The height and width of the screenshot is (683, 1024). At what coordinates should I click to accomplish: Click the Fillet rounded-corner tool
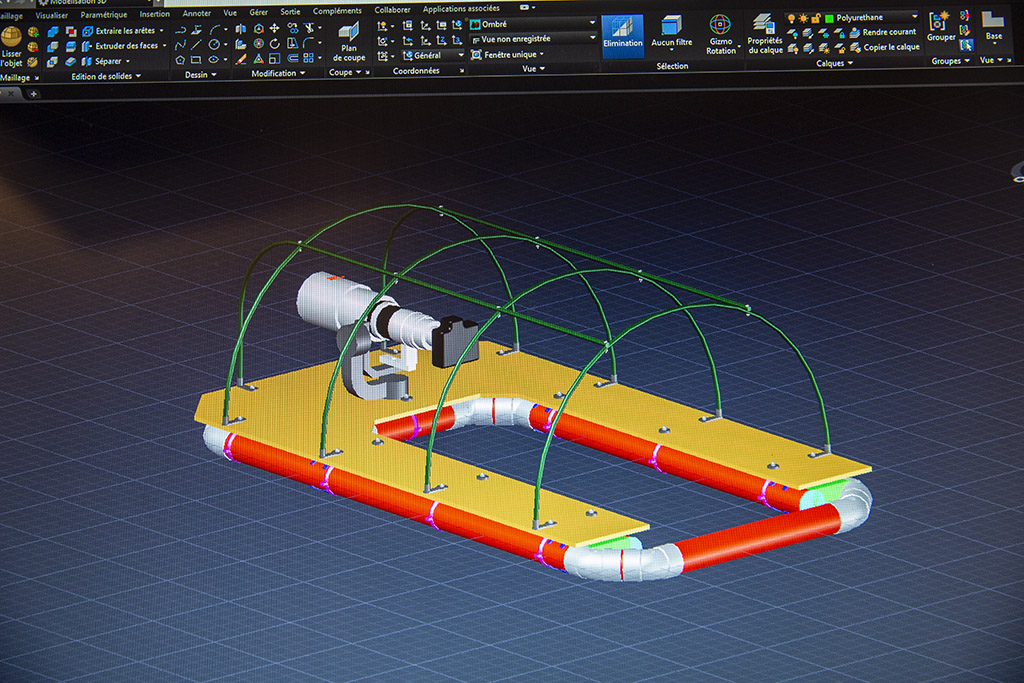coord(309,43)
